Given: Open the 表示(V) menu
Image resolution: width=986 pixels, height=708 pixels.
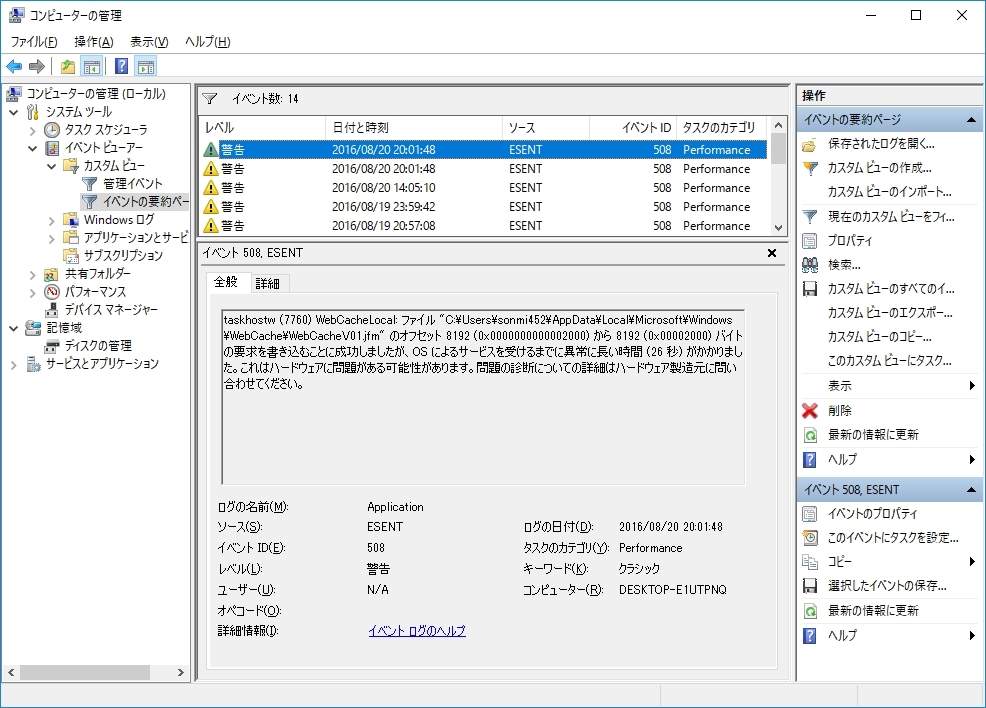Looking at the screenshot, I should (149, 41).
